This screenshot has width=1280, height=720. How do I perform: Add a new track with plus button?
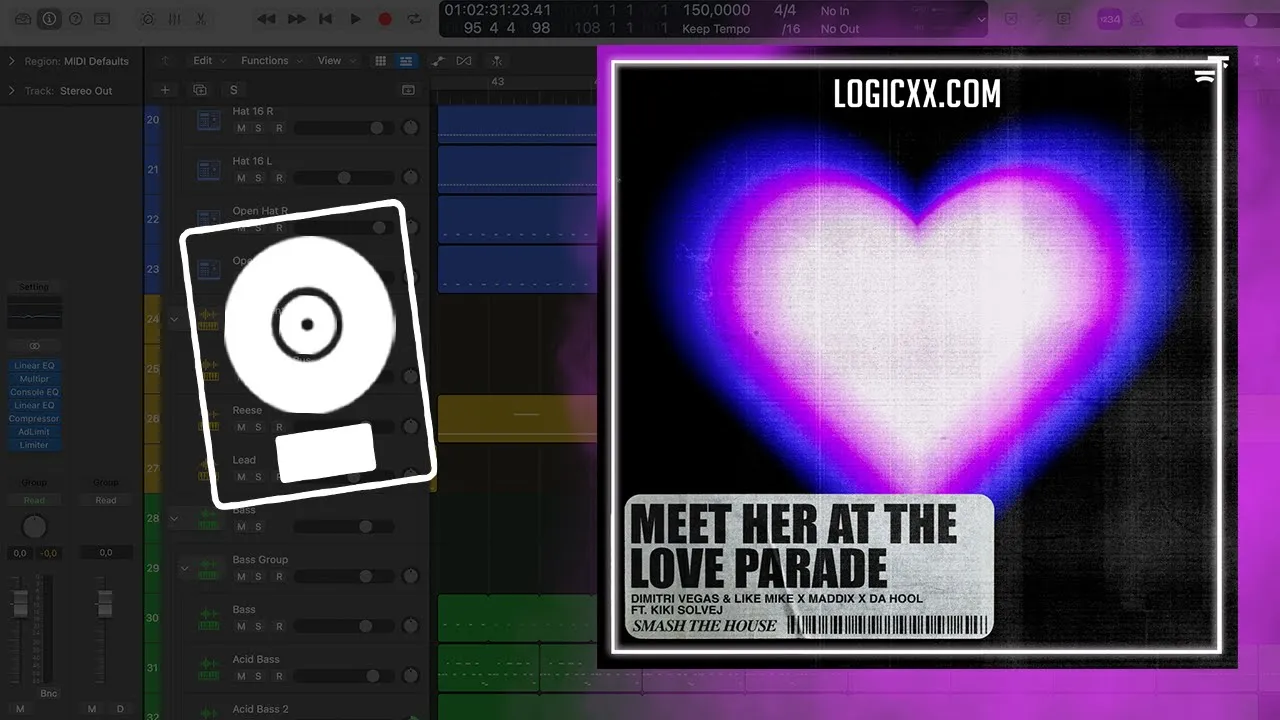pyautogui.click(x=166, y=90)
